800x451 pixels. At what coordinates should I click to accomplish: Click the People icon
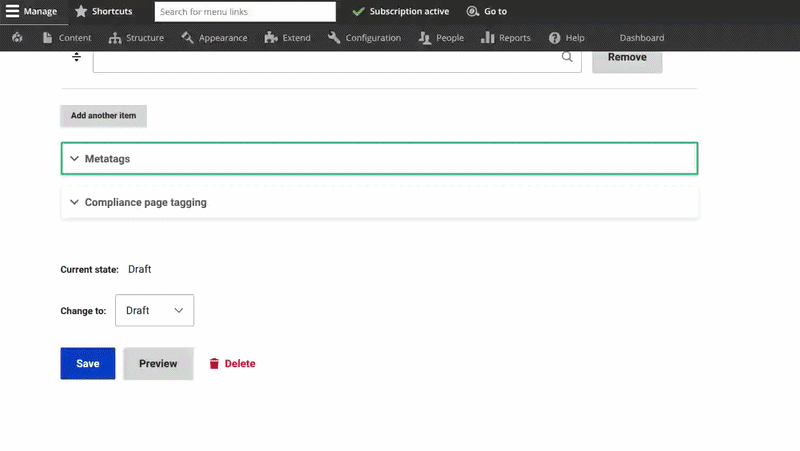(424, 38)
